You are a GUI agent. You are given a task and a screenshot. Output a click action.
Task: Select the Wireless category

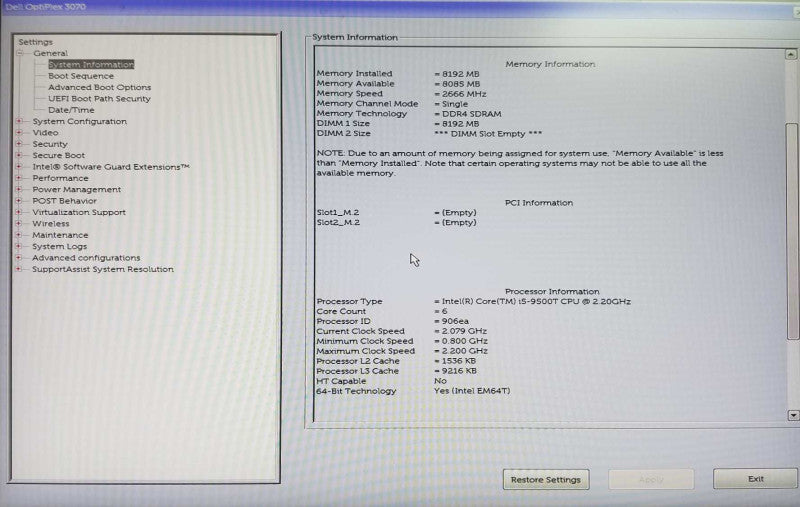click(x=51, y=223)
